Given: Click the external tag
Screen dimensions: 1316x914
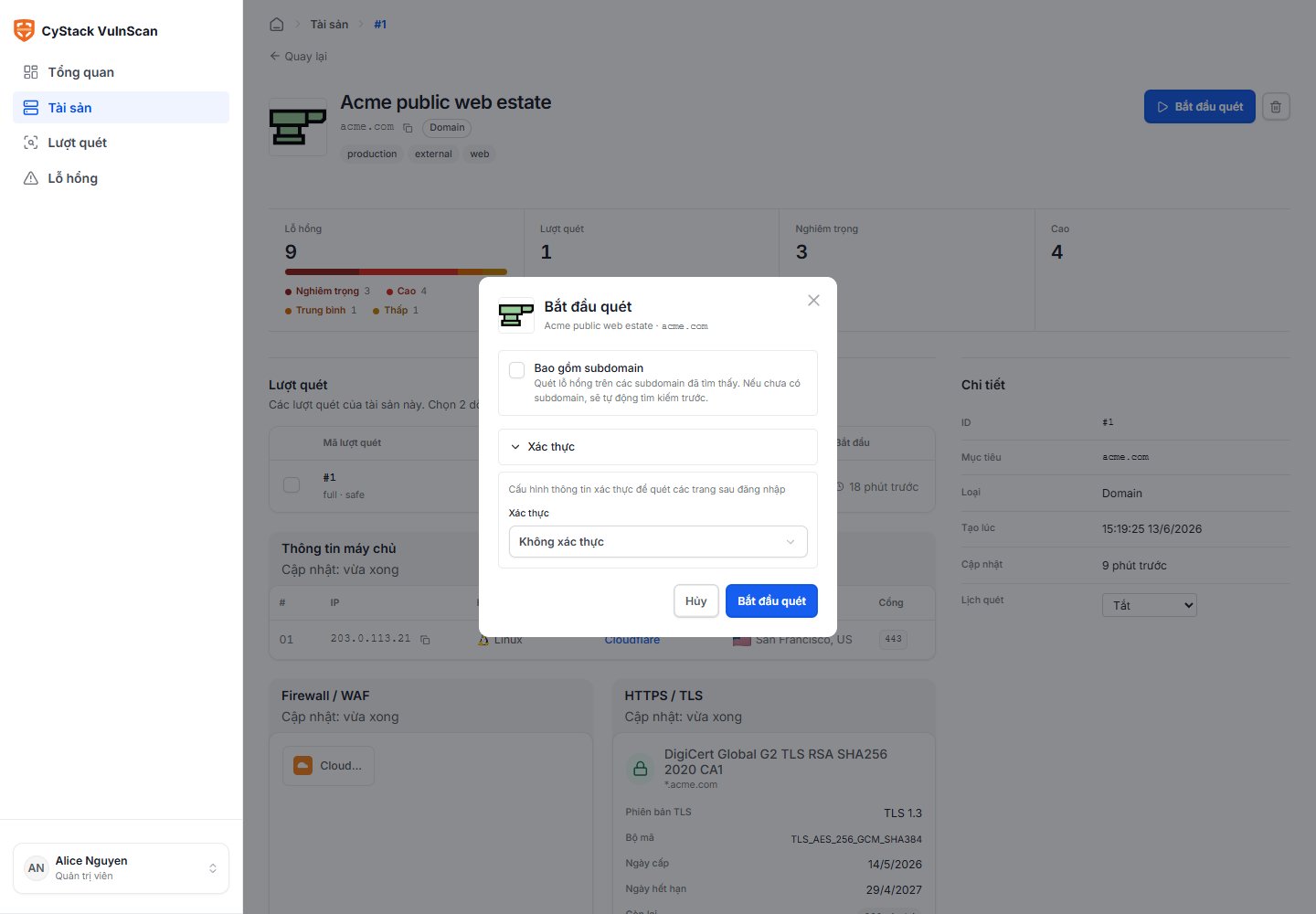Looking at the screenshot, I should 433,154.
